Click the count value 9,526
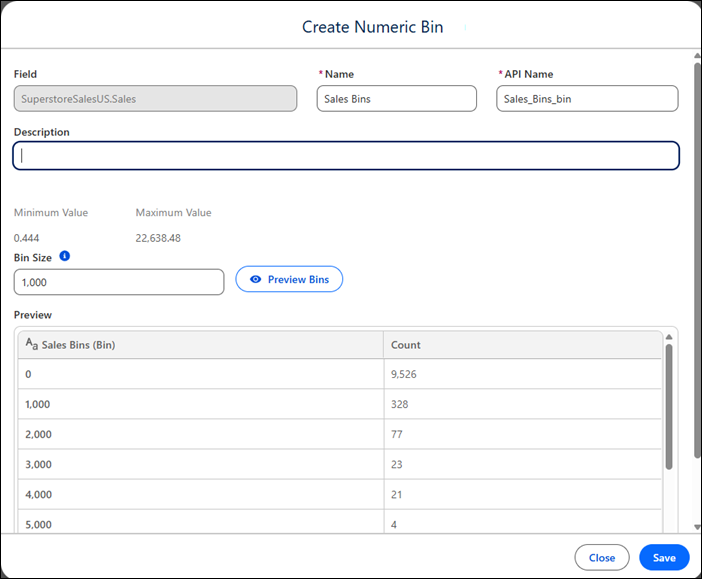702x579 pixels. coord(403,374)
